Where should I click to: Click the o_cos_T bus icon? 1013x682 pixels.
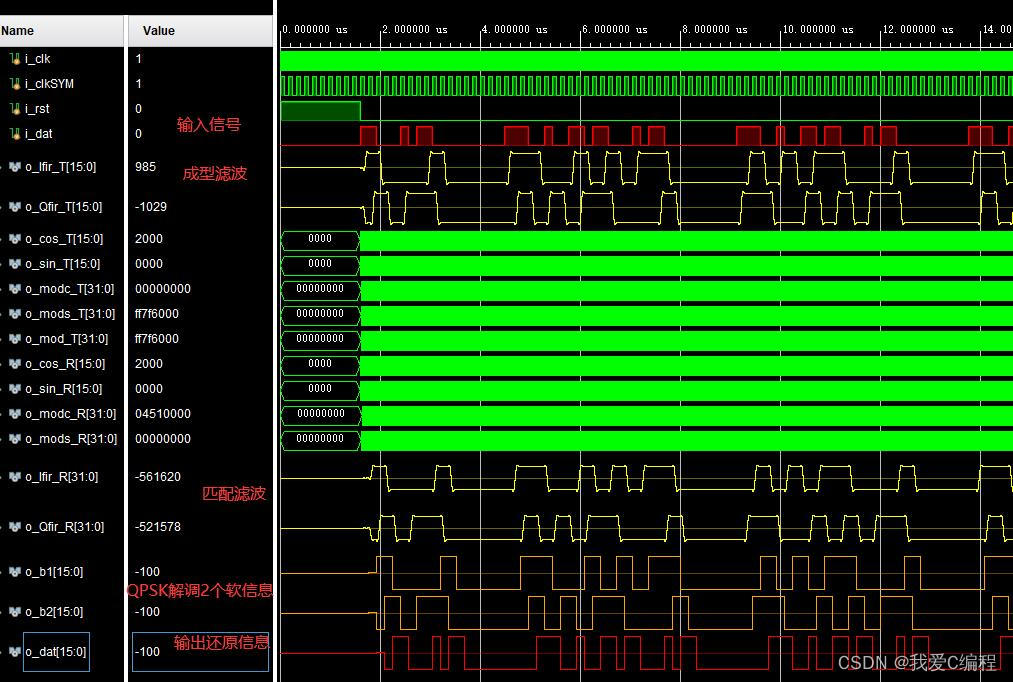(15, 239)
